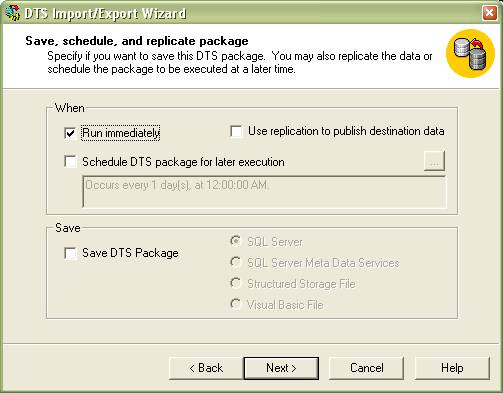503x393 pixels.
Task: Click the Run immediately label text
Action: 121,133
